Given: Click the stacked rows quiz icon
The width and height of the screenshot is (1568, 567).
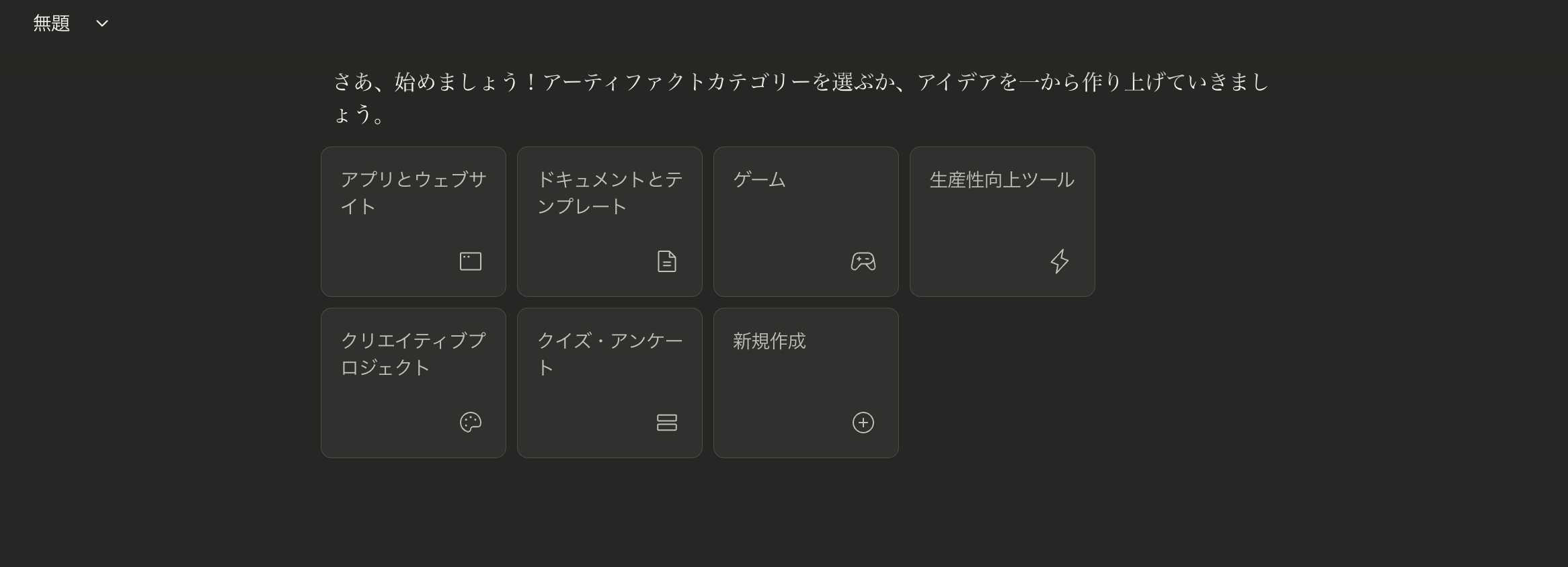Looking at the screenshot, I should [667, 423].
